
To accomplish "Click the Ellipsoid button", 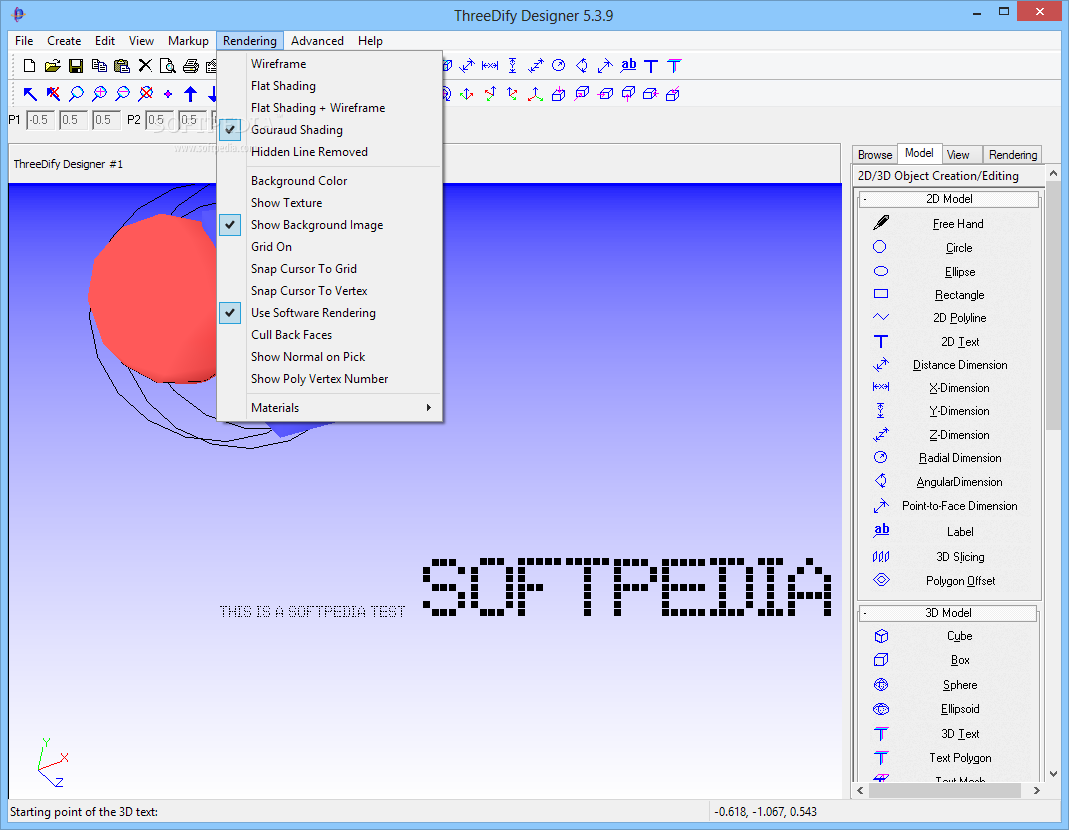I will [x=959, y=709].
